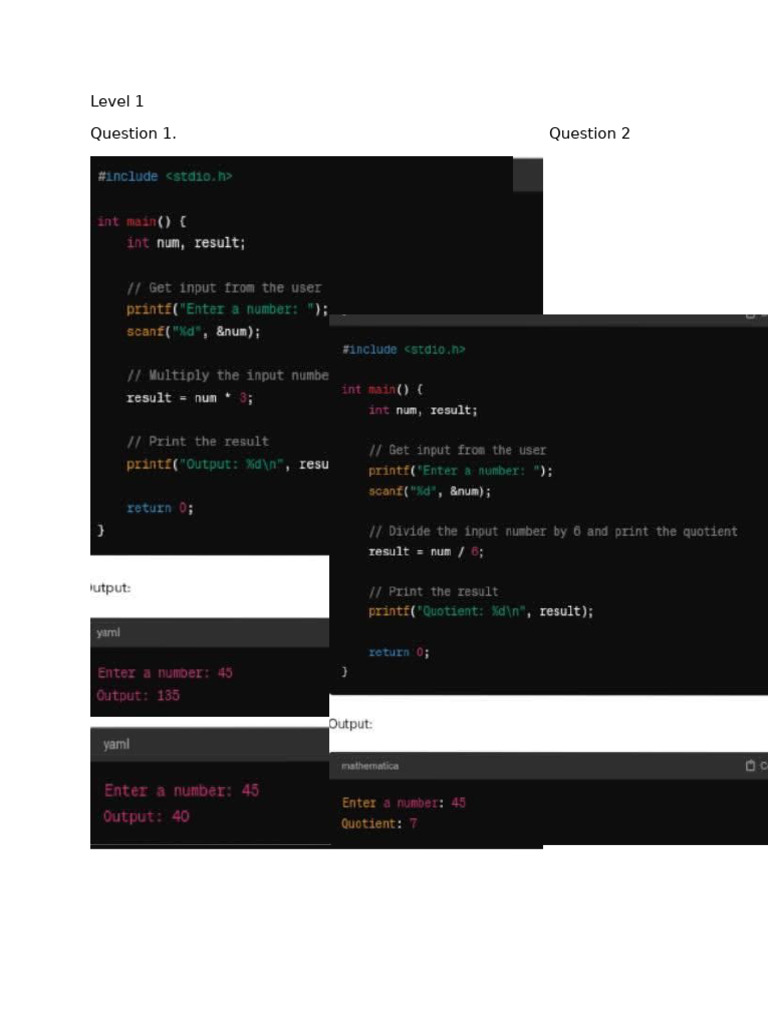Click the "Level 1" heading
The width and height of the screenshot is (768, 1024).
(117, 101)
